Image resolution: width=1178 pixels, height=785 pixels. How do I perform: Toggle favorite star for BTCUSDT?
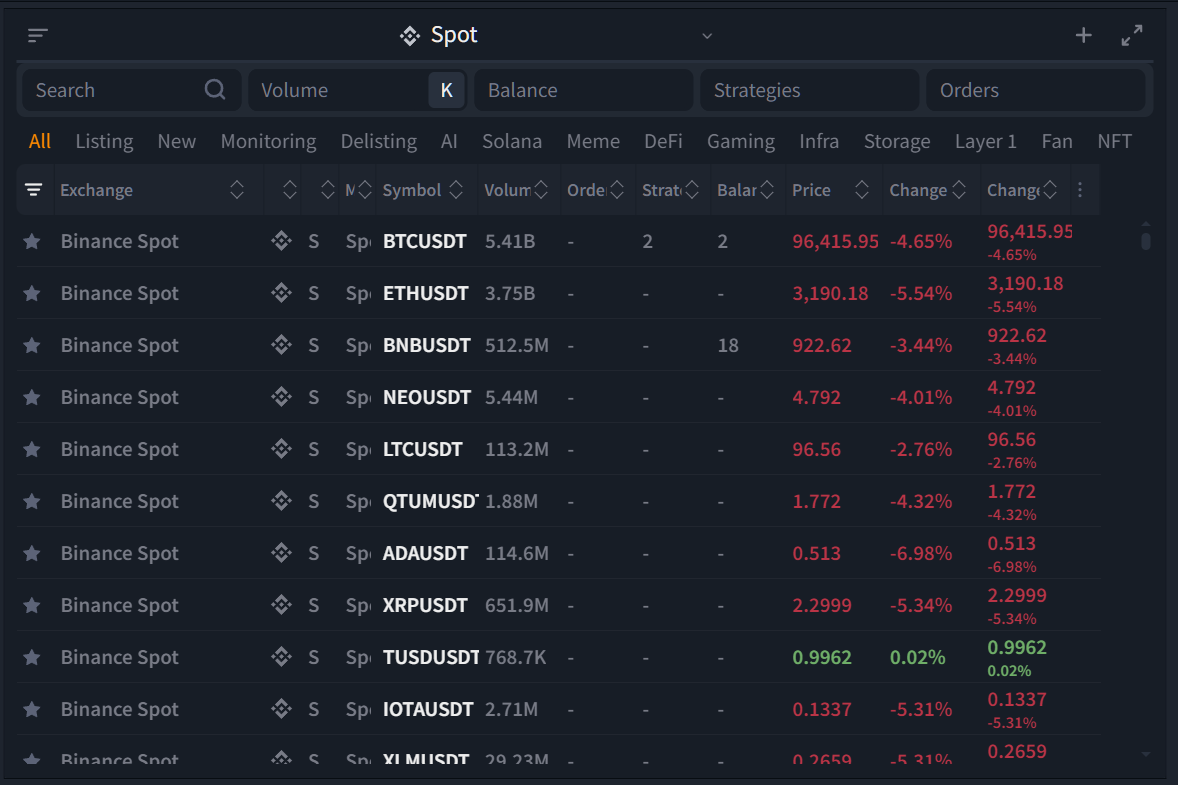tap(32, 241)
